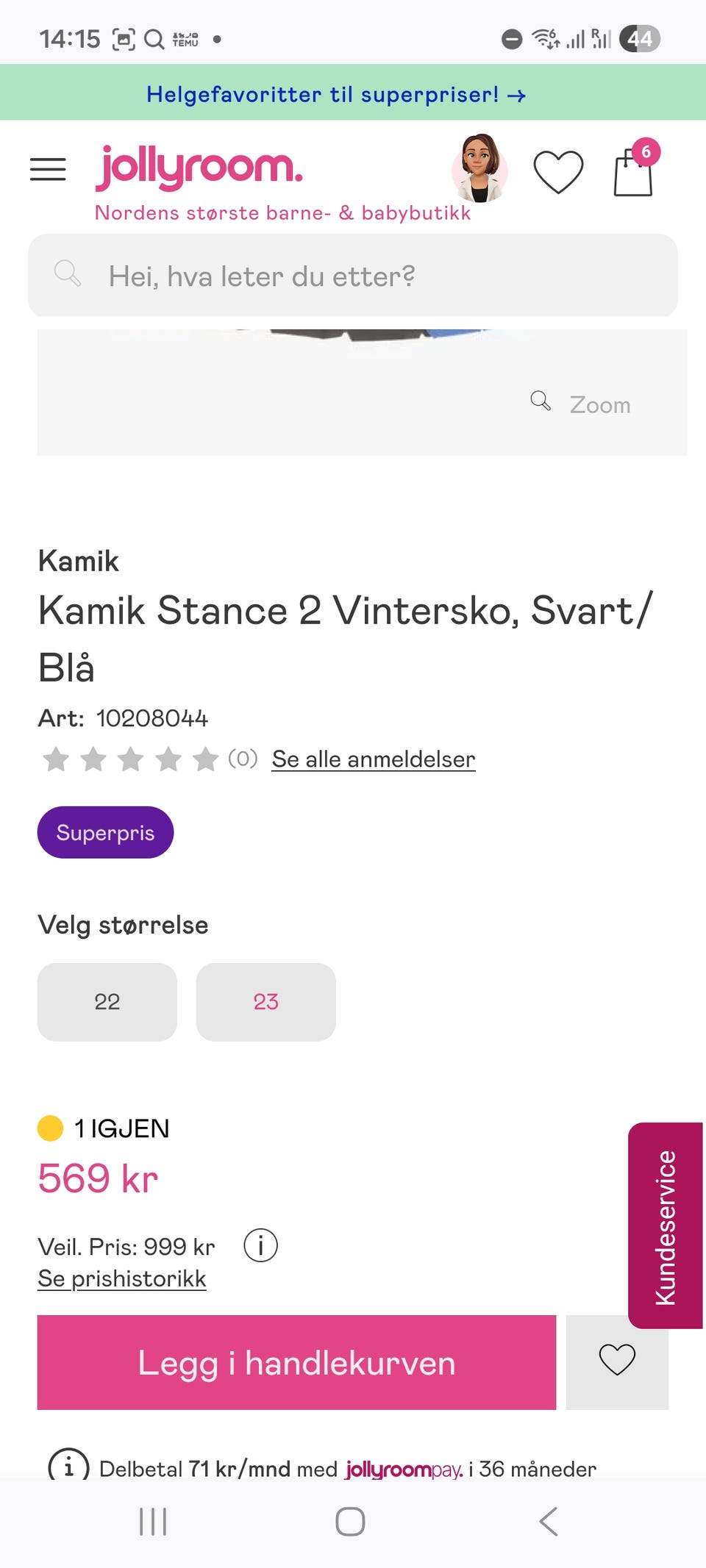Open Se alle anmeldelser link
The width and height of the screenshot is (706, 1568).
374,759
